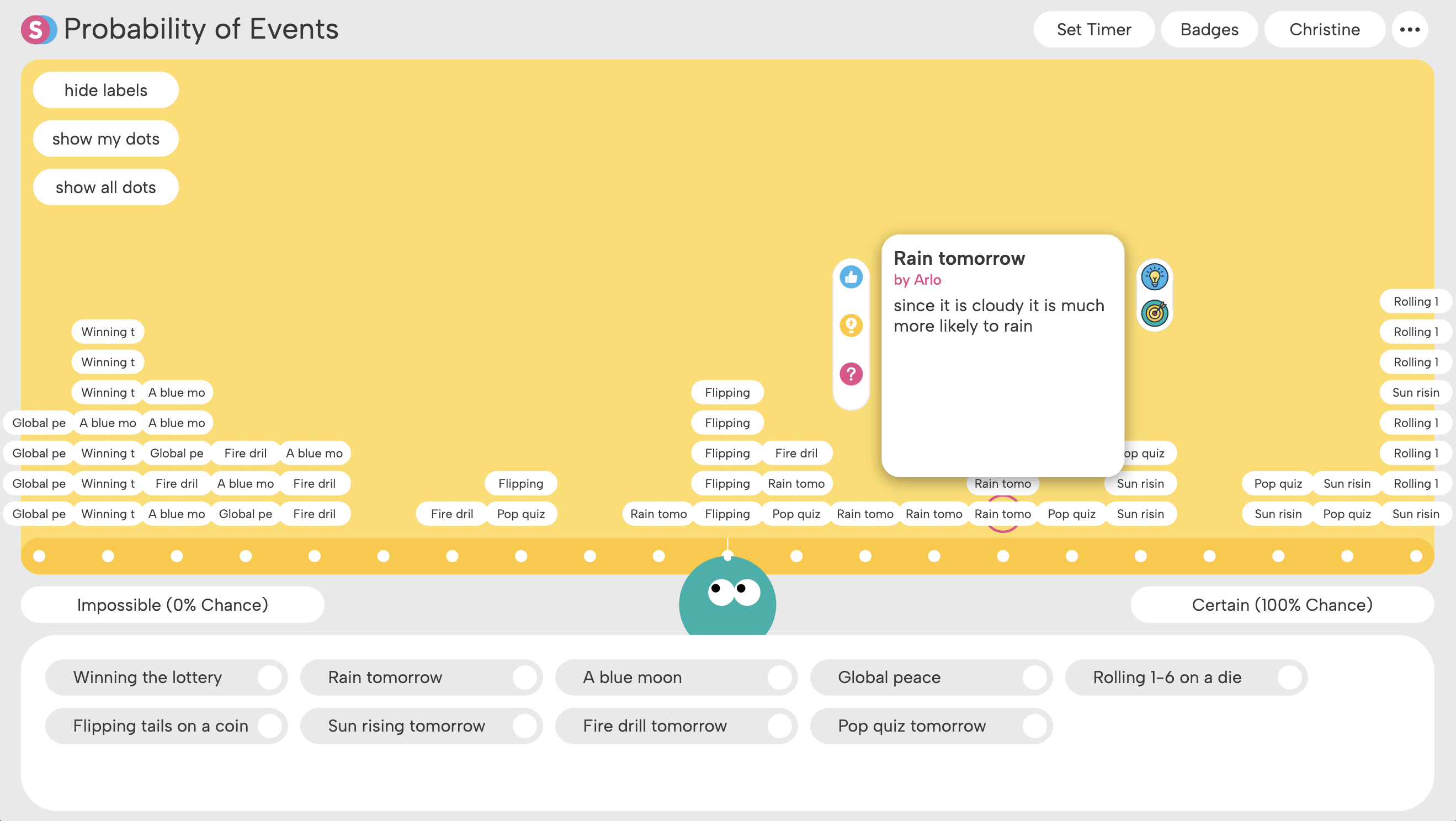Toggle show my dots
1456x821 pixels.
coord(106,138)
